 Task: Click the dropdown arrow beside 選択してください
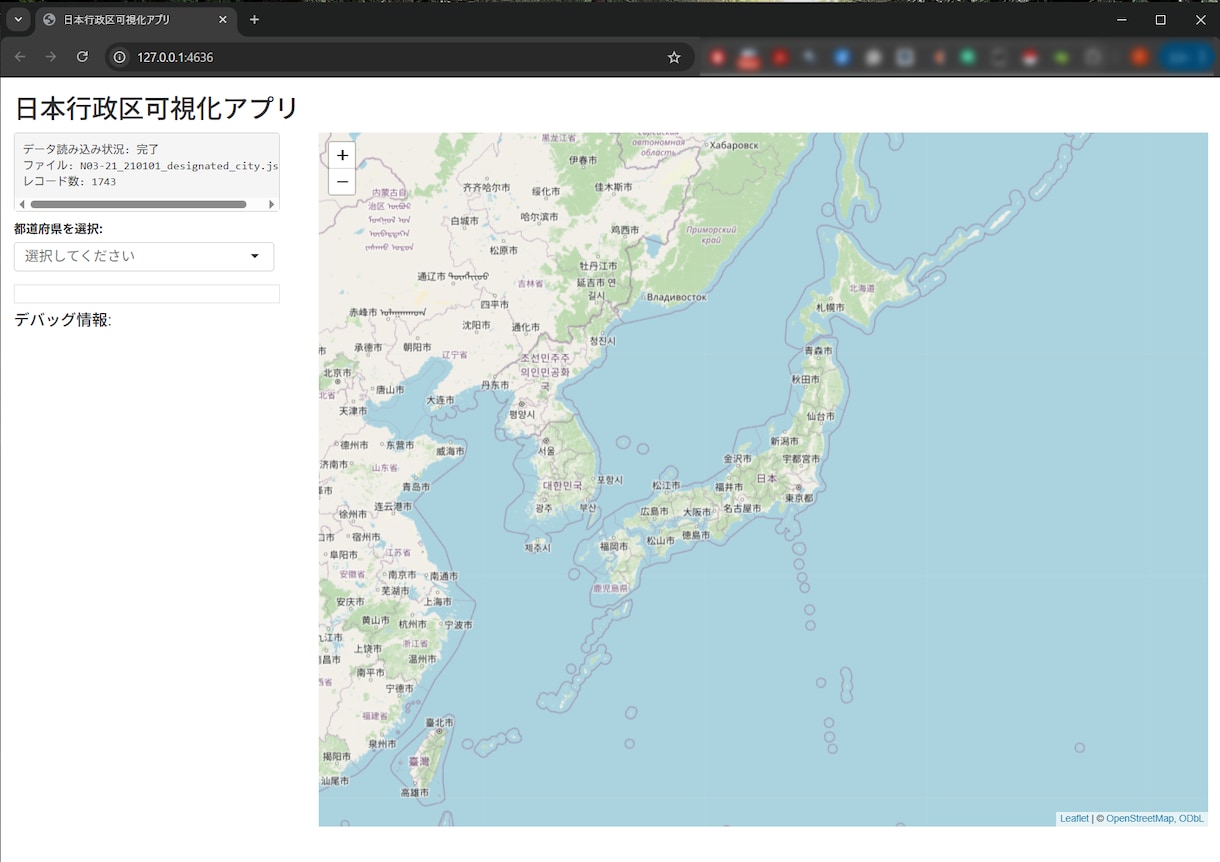point(254,257)
